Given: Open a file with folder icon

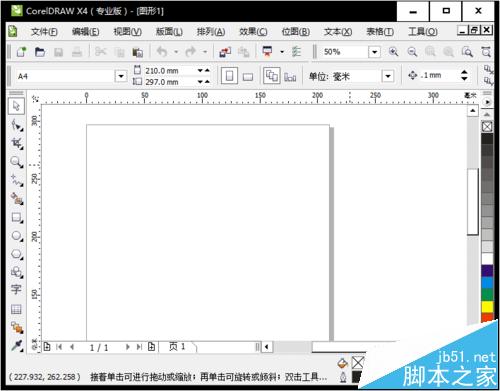Looking at the screenshot, I should tap(40, 52).
